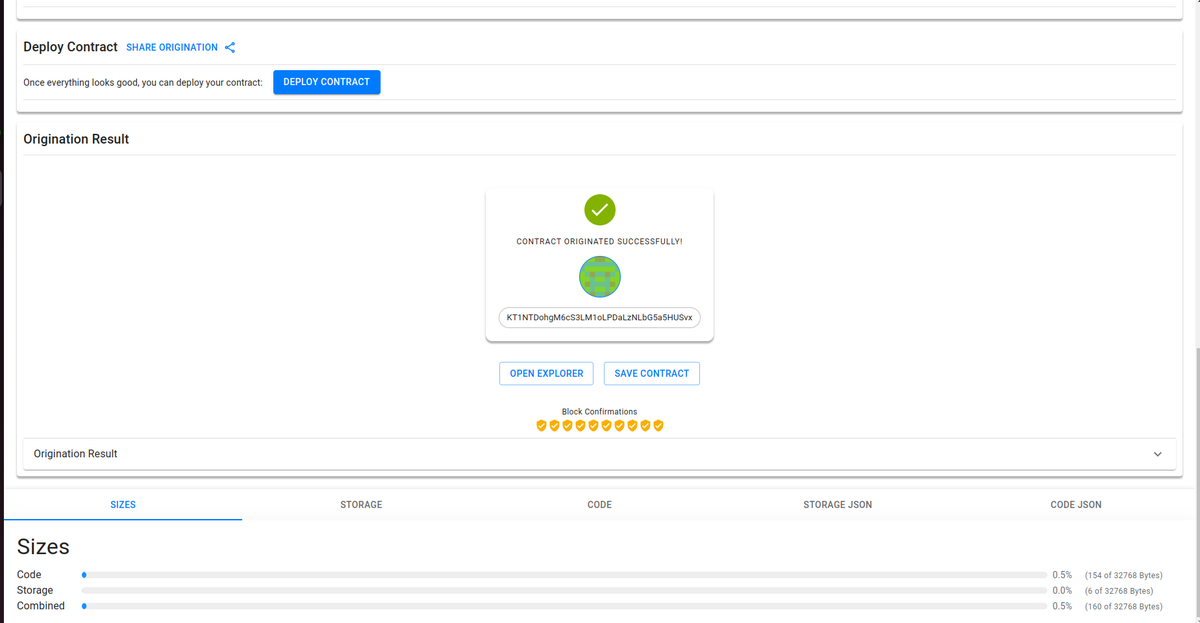Viewport: 1200px width, 623px height.
Task: Click the green success checkmark icon
Action: [x=600, y=209]
